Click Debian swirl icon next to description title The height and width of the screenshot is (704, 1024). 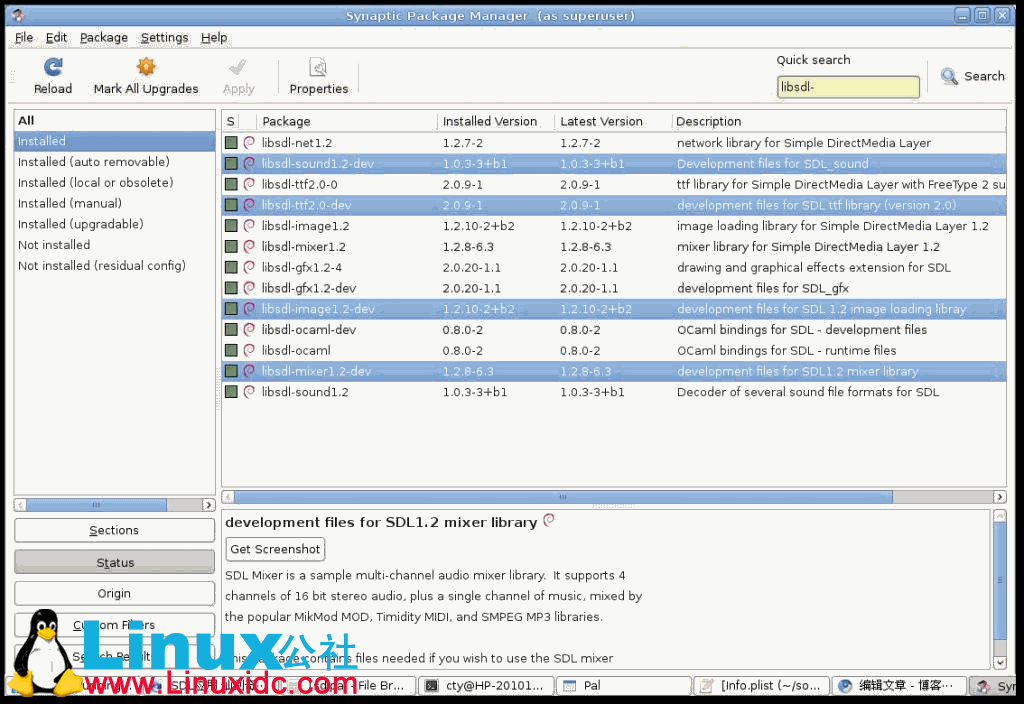tap(548, 521)
